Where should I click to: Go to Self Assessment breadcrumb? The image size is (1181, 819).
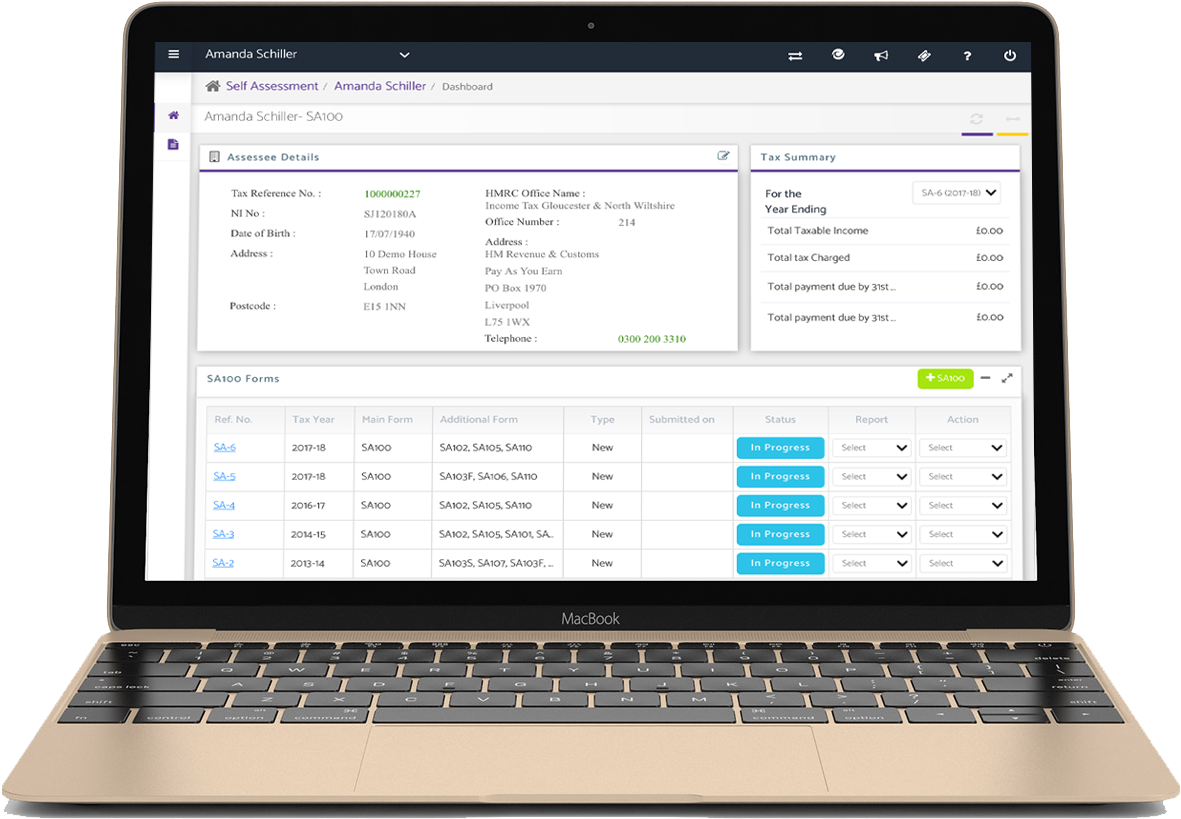click(271, 86)
